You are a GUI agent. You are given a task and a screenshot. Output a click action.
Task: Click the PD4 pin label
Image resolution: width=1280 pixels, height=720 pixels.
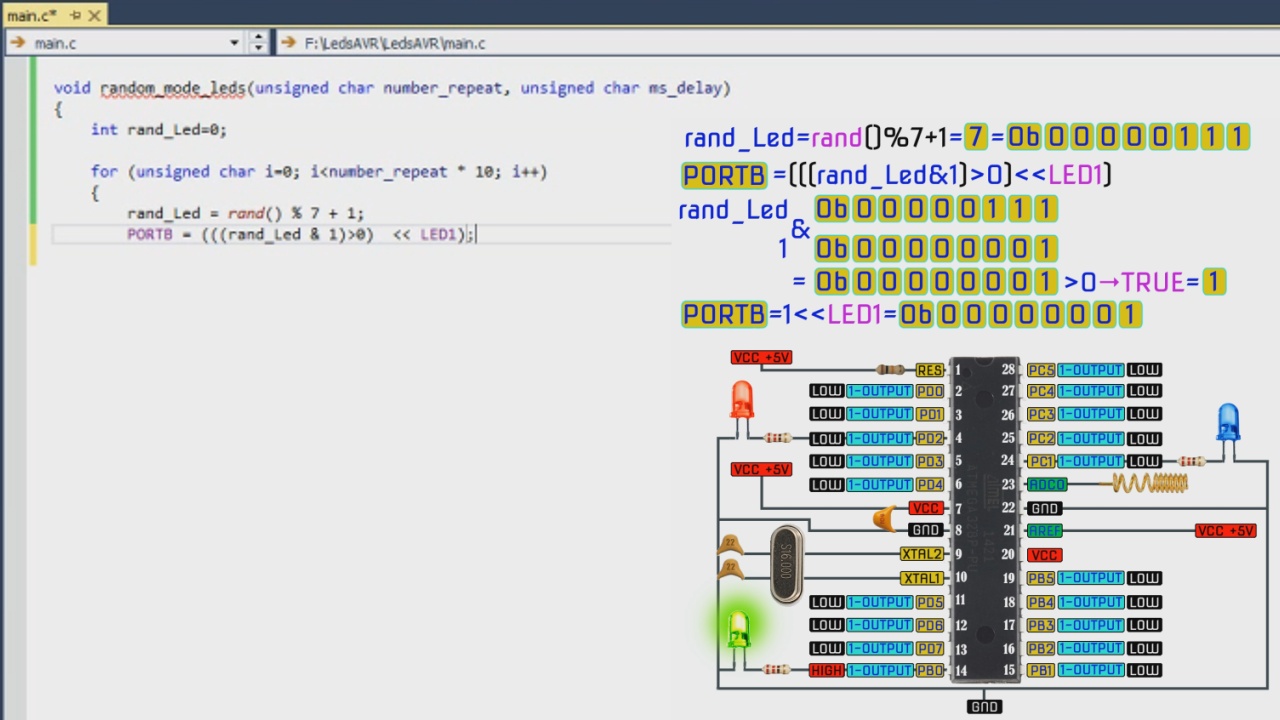pos(930,485)
